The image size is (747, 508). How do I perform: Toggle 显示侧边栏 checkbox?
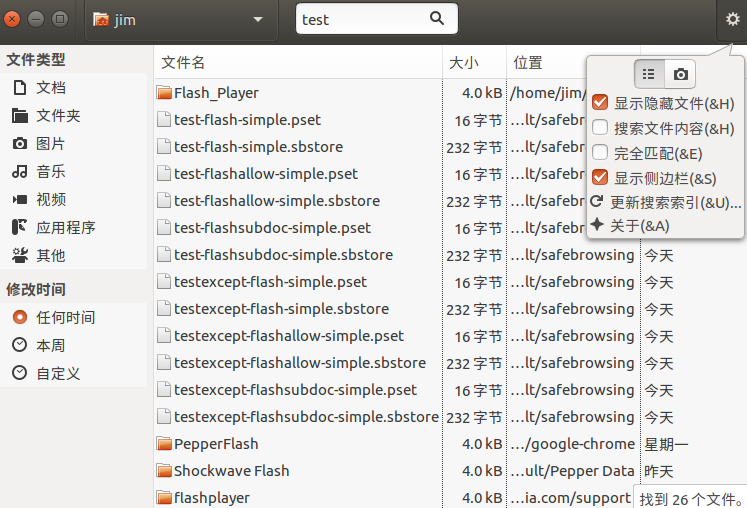click(x=600, y=178)
